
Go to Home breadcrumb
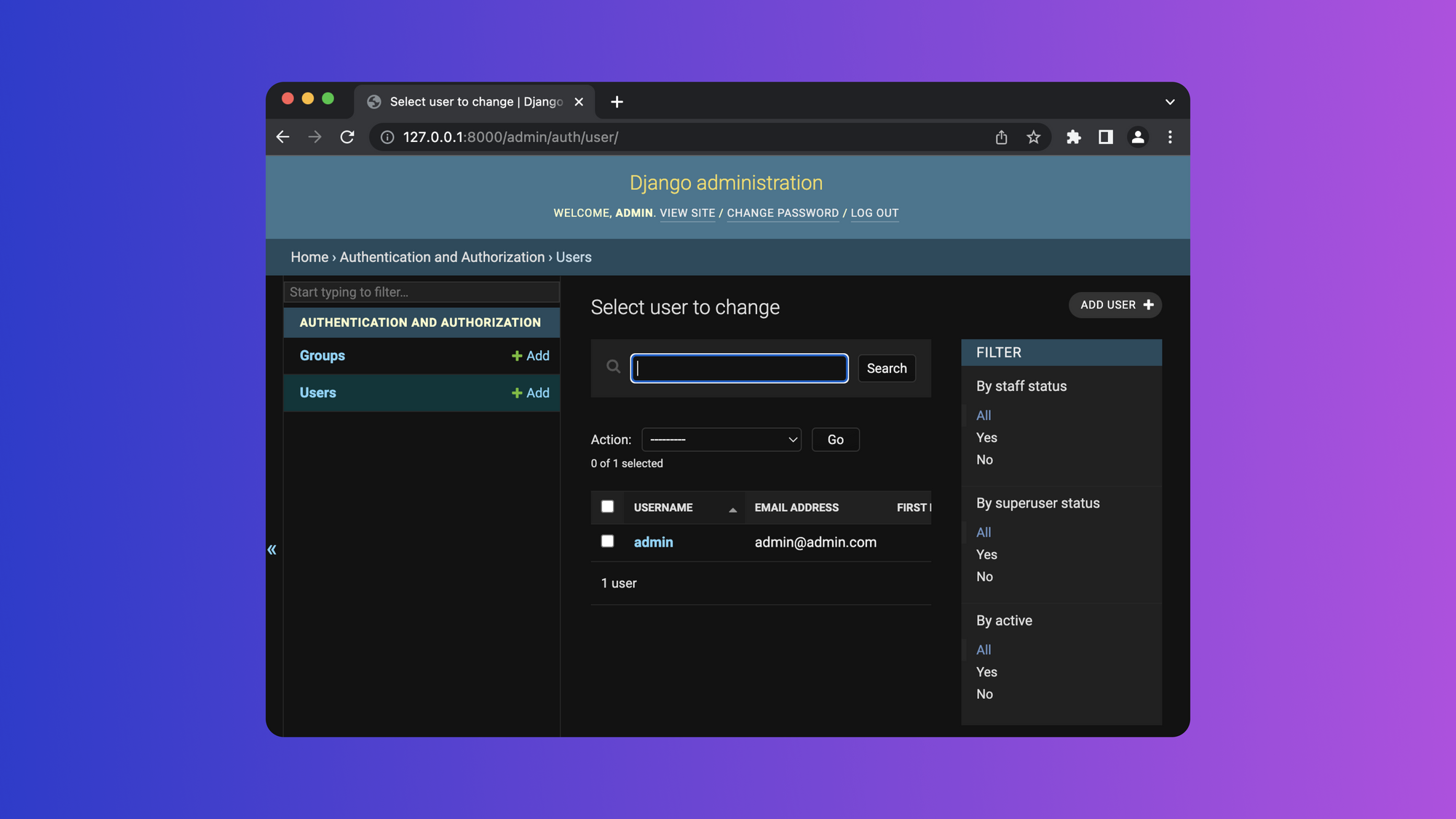pos(309,257)
